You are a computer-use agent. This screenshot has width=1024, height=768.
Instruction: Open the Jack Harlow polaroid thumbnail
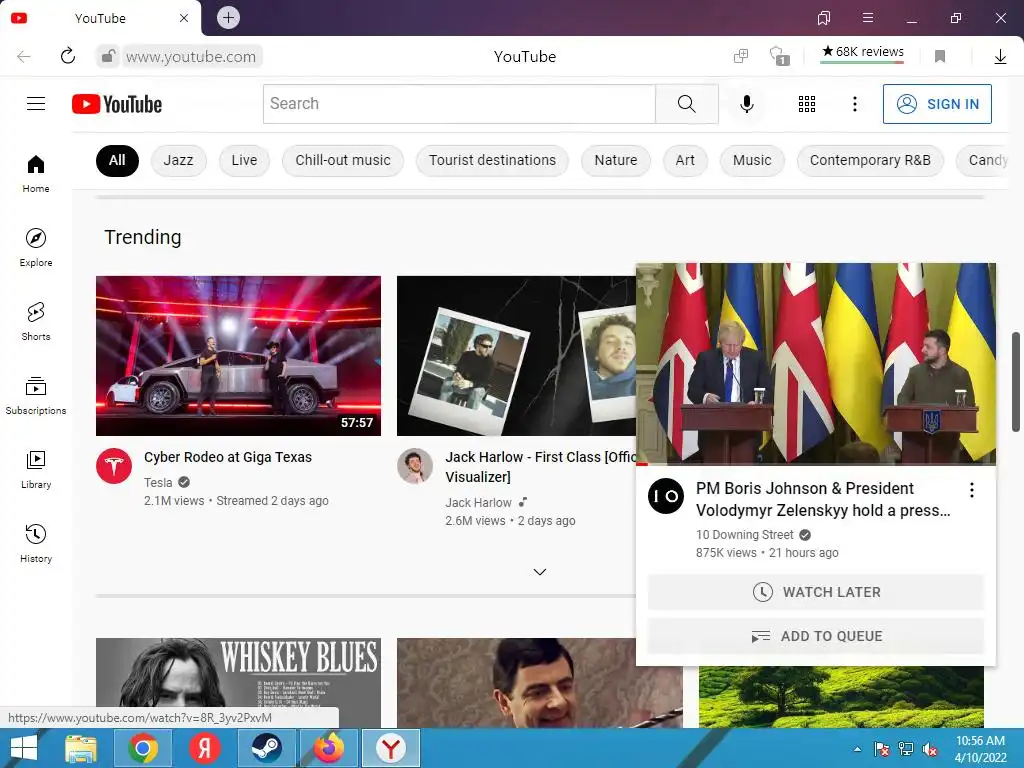coord(516,356)
